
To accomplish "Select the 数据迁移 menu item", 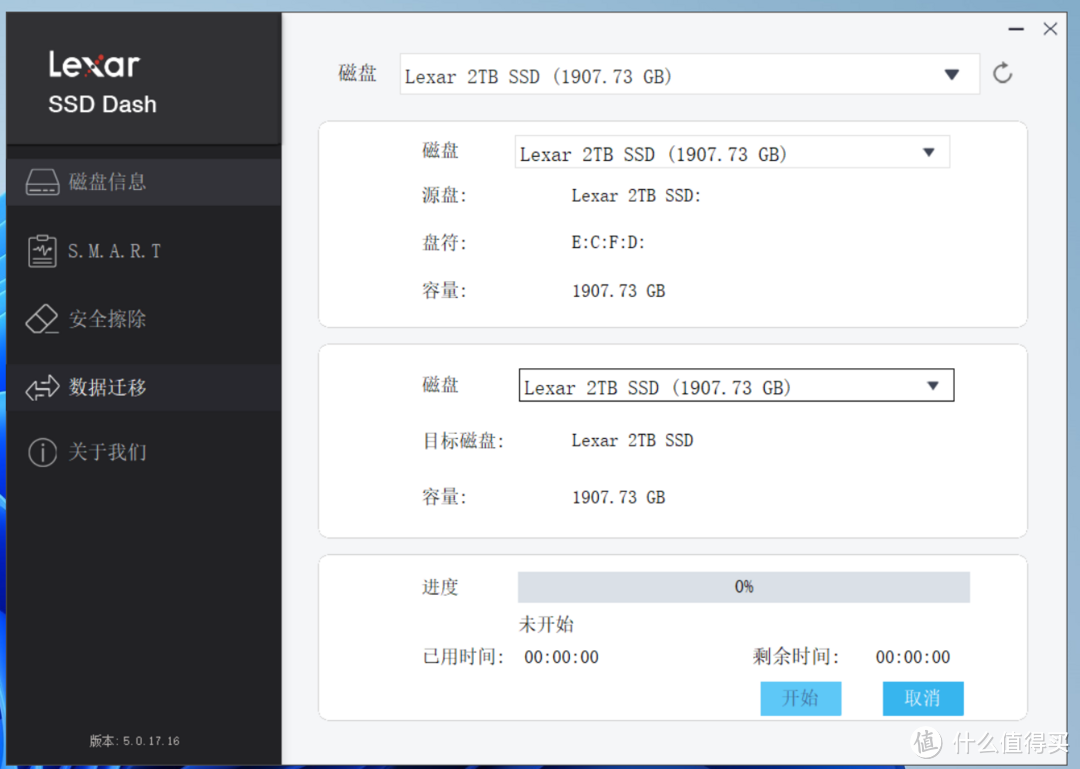I will coord(144,387).
